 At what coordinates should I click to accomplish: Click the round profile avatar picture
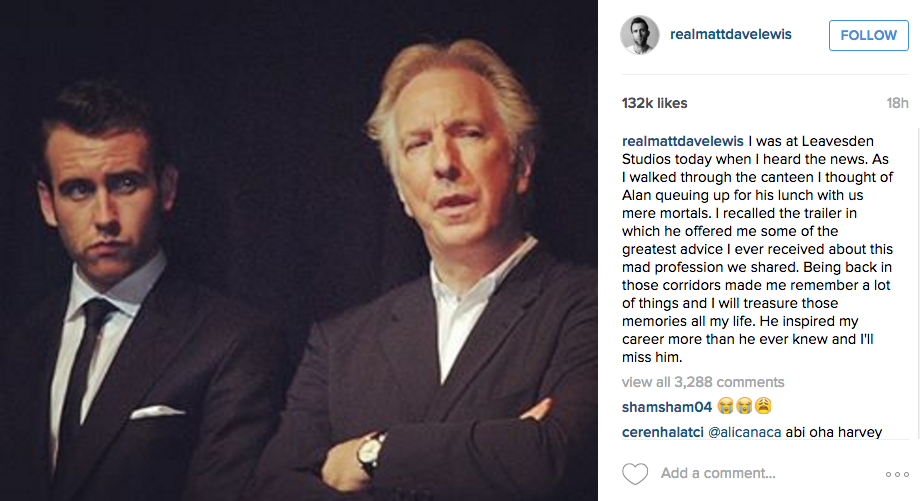[638, 35]
